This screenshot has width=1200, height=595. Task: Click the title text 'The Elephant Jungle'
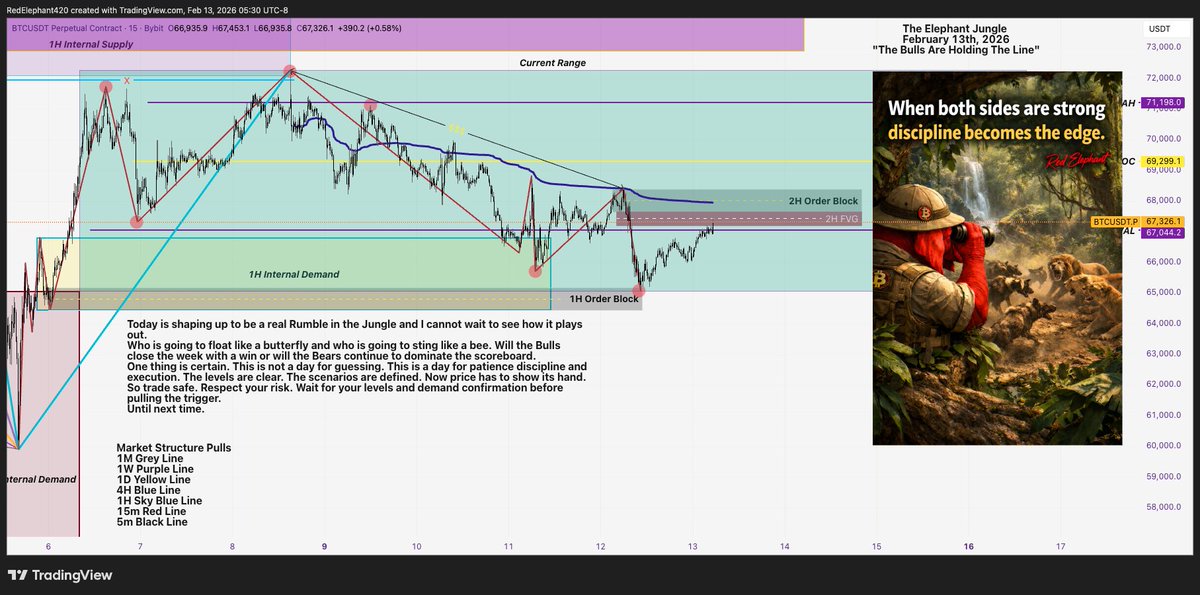[x=955, y=28]
